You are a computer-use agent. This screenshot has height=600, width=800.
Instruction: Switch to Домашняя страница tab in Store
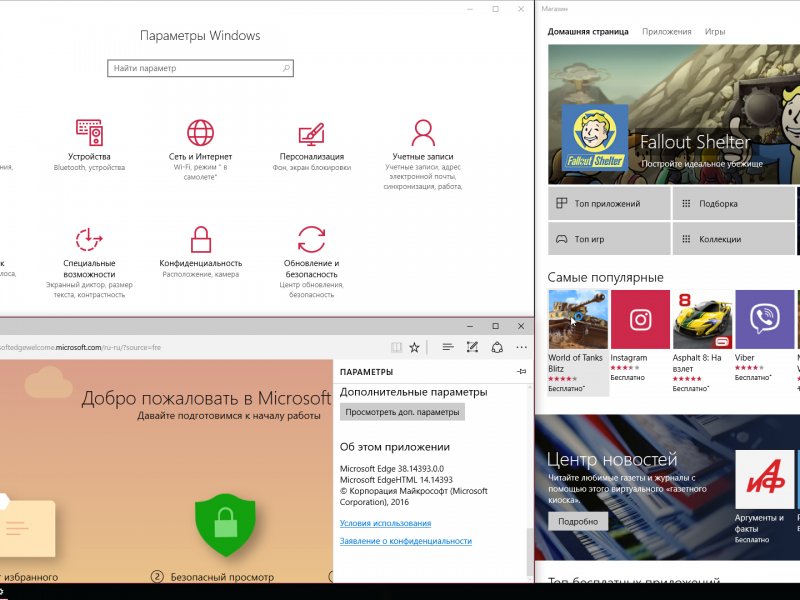(588, 32)
